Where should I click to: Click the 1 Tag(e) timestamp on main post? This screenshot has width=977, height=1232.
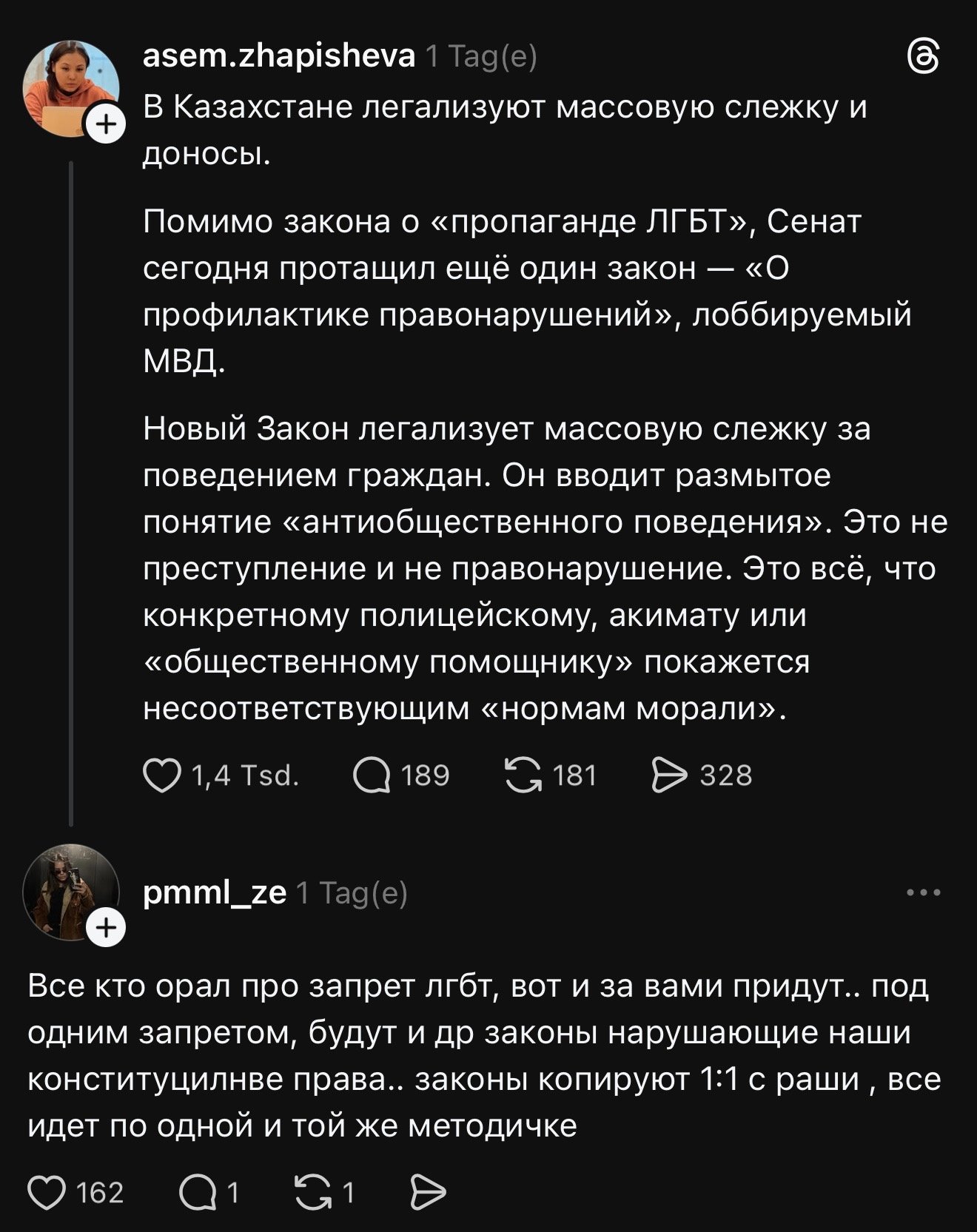point(481,57)
